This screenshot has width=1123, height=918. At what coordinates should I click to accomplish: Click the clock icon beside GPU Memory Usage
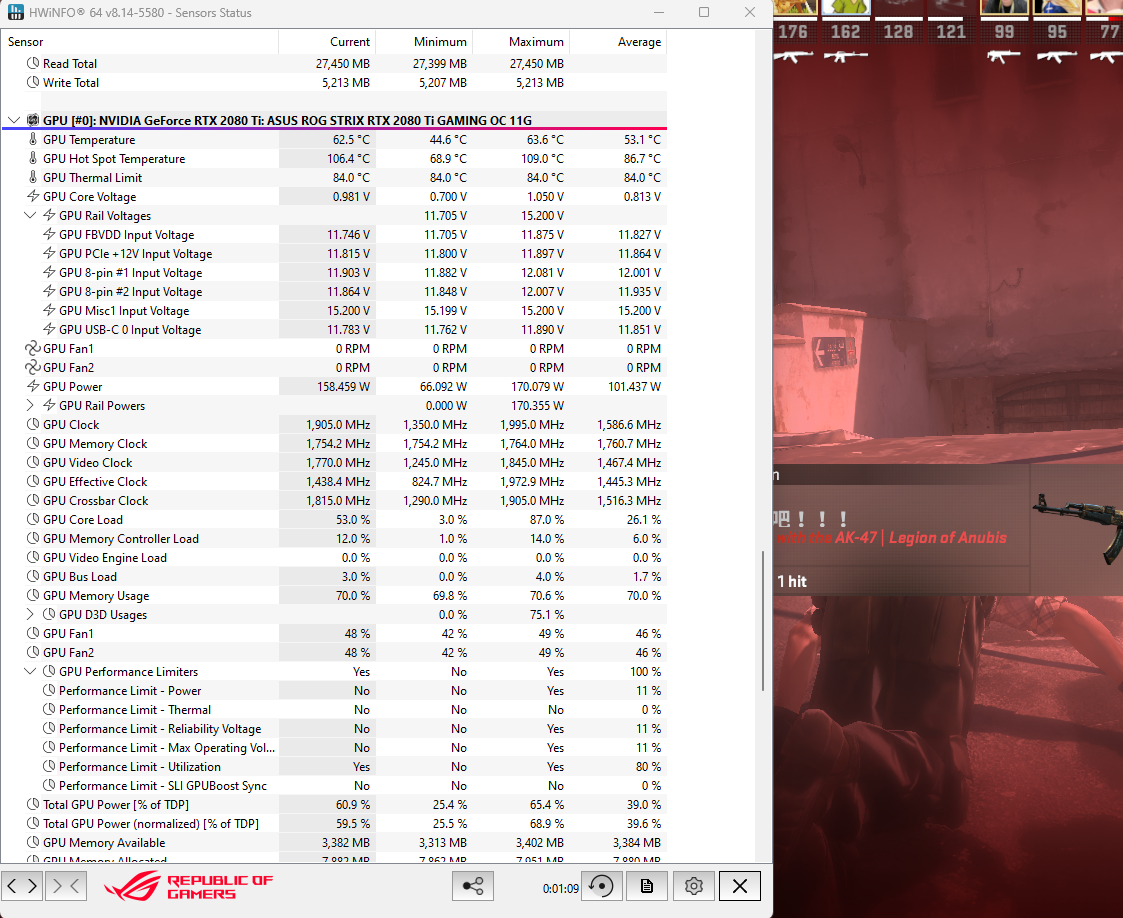(33, 596)
